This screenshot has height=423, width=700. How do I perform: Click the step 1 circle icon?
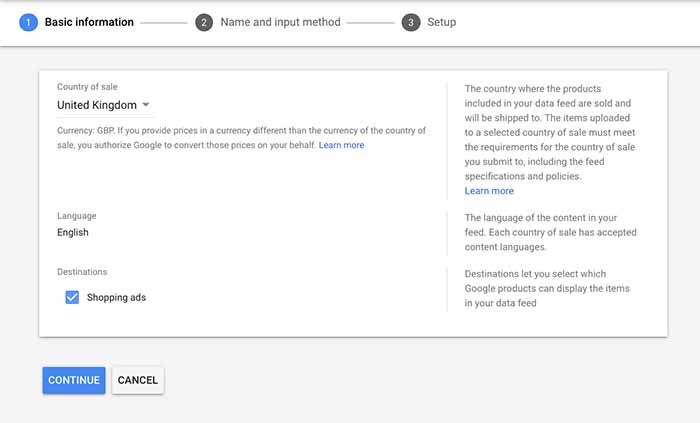28,22
